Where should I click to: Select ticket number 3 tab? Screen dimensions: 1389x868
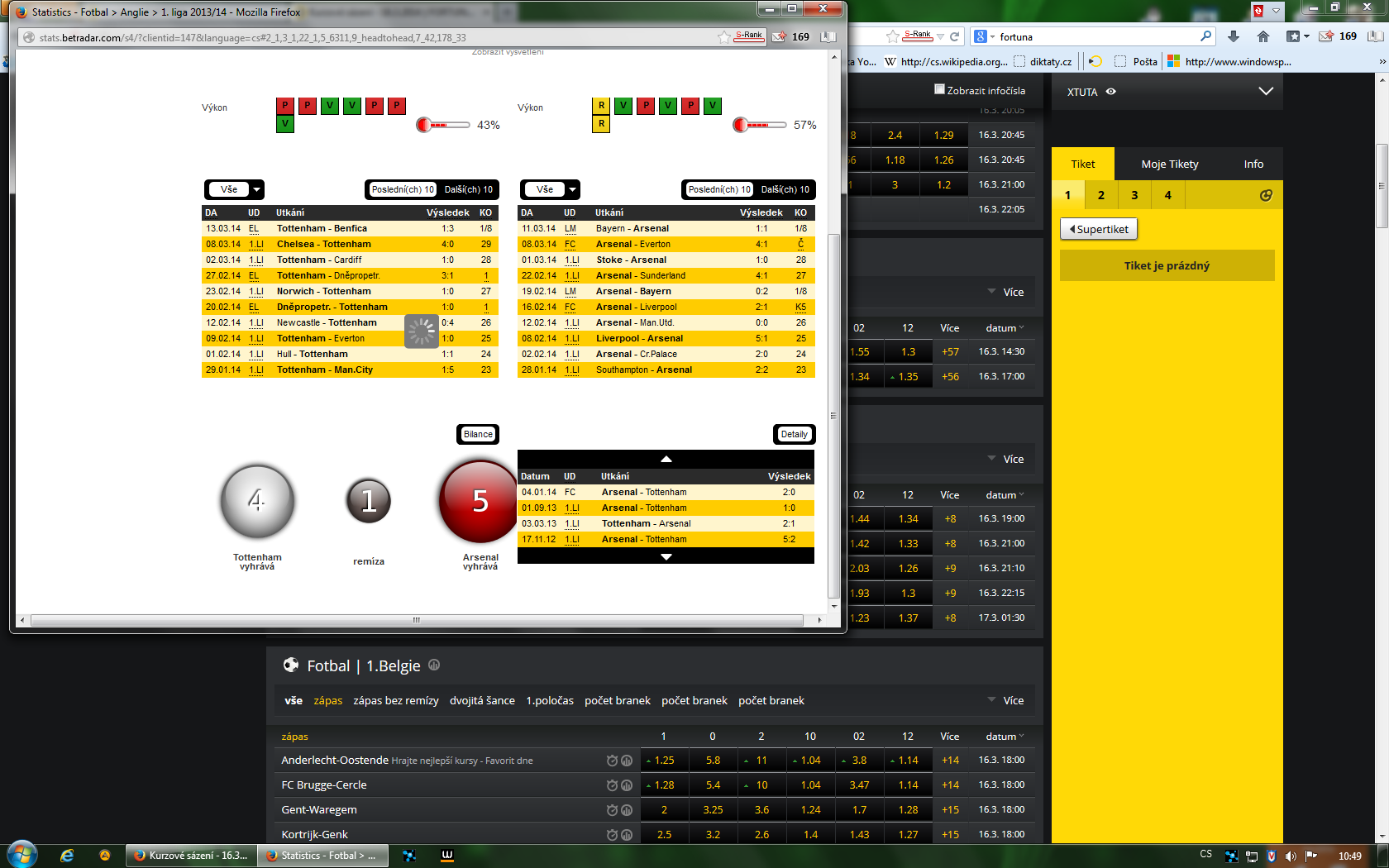click(1134, 195)
